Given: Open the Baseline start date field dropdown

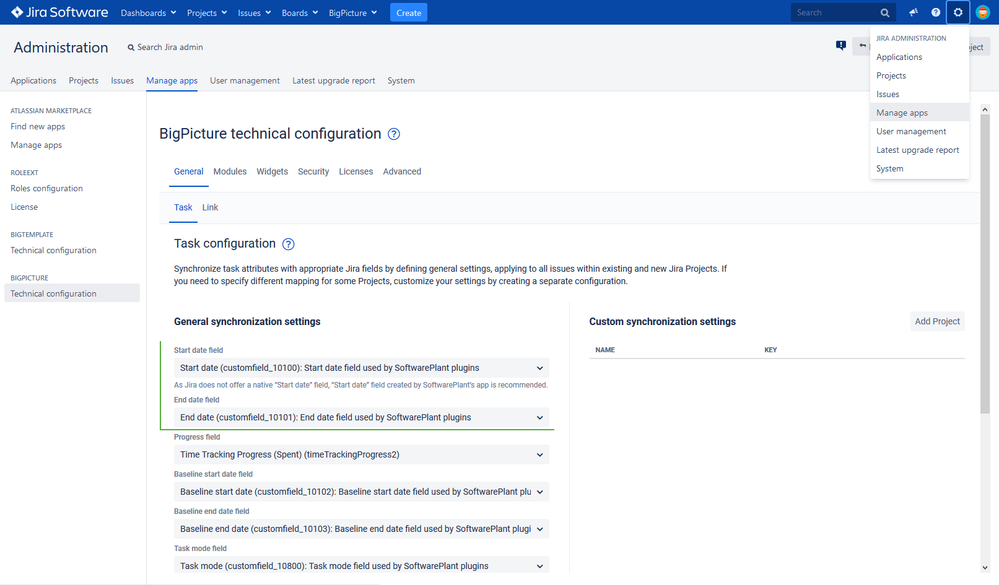Looking at the screenshot, I should coord(361,491).
